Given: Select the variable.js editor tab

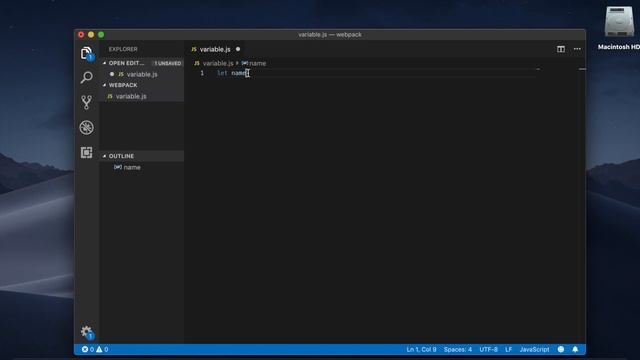Looking at the screenshot, I should pos(214,49).
